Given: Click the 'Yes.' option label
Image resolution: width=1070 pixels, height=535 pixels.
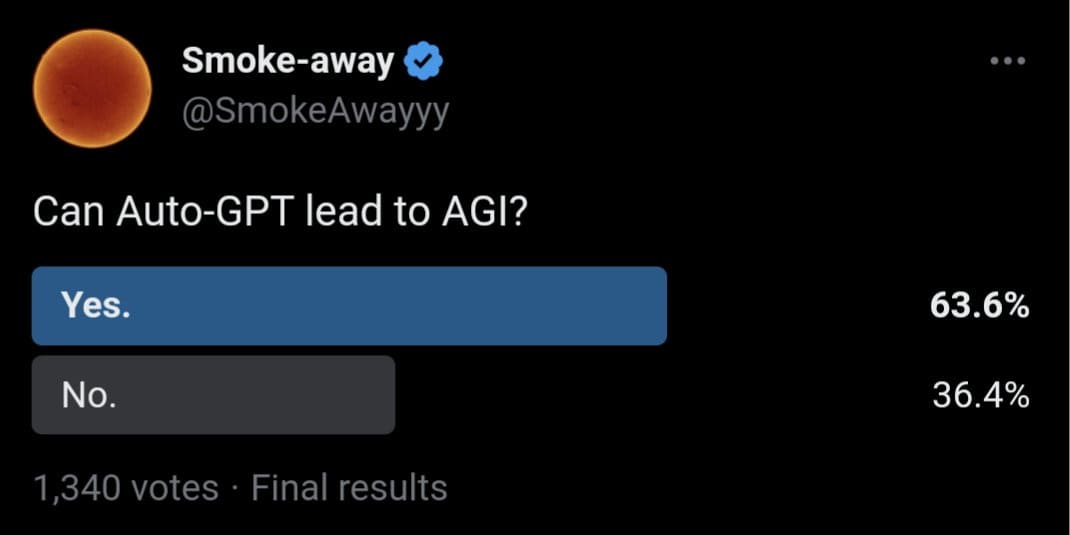Looking at the screenshot, I should tap(96, 306).
